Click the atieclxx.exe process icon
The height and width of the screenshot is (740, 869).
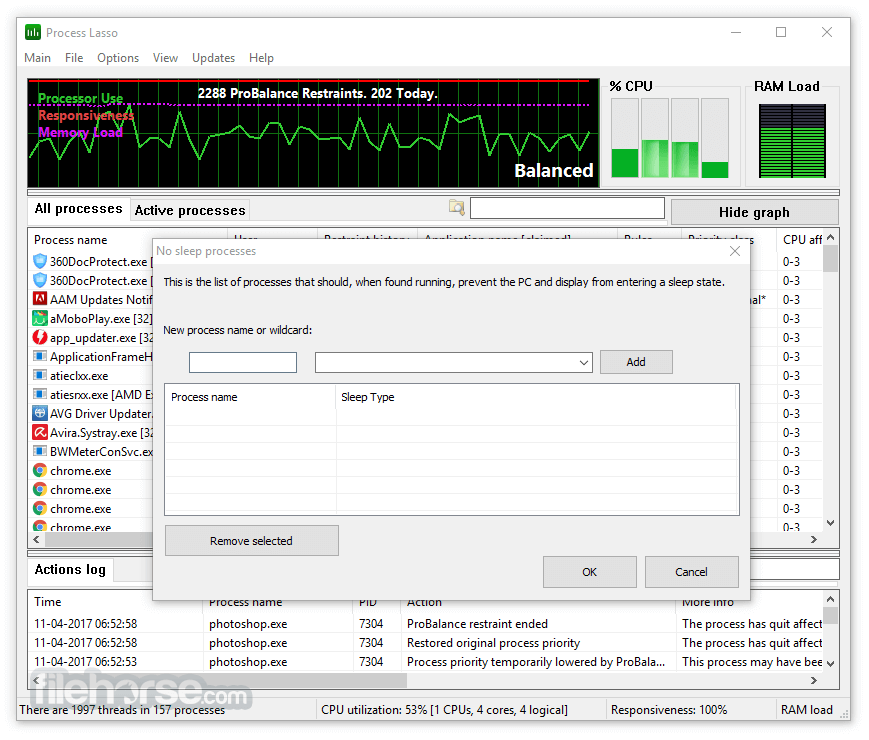[39, 375]
